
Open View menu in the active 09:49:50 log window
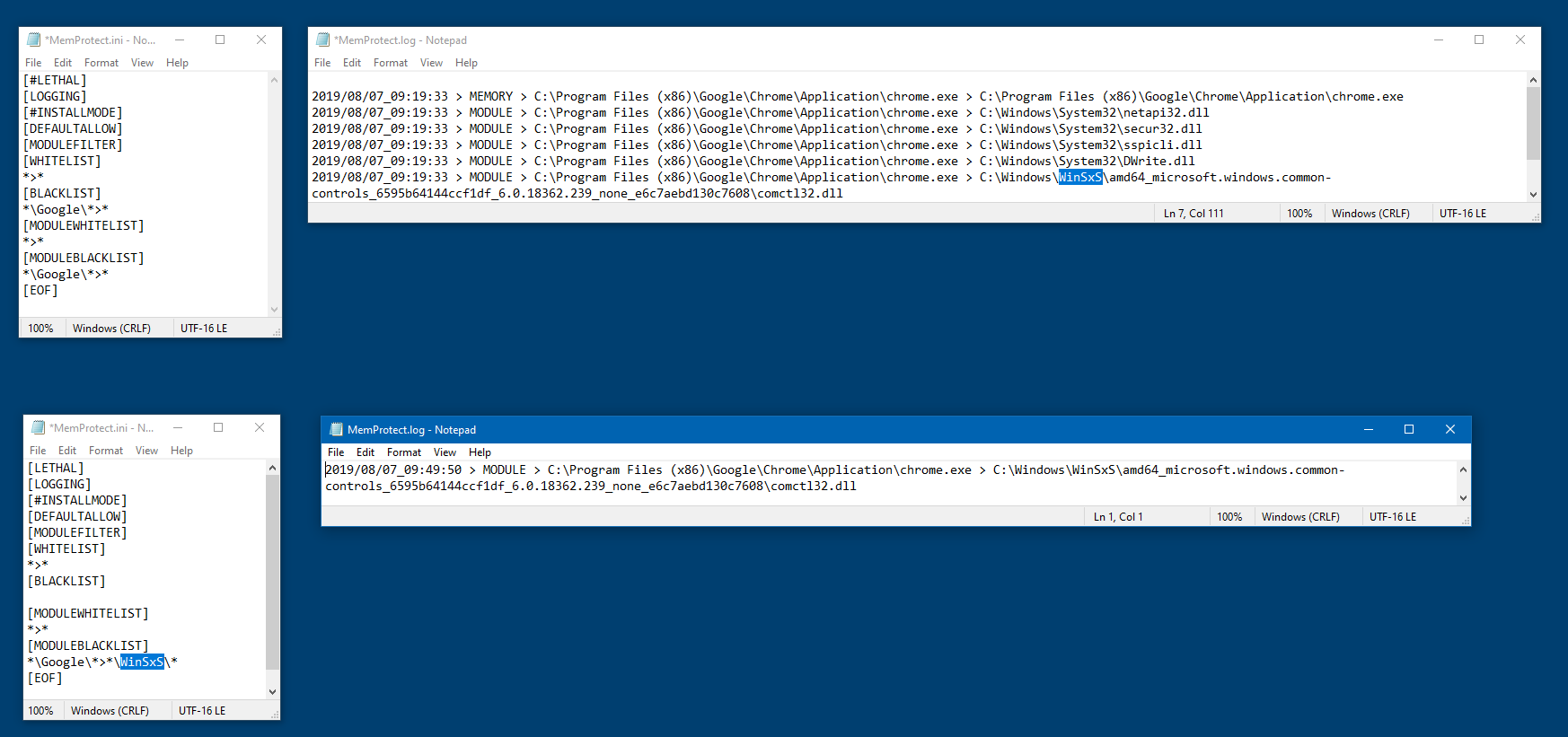tap(445, 452)
